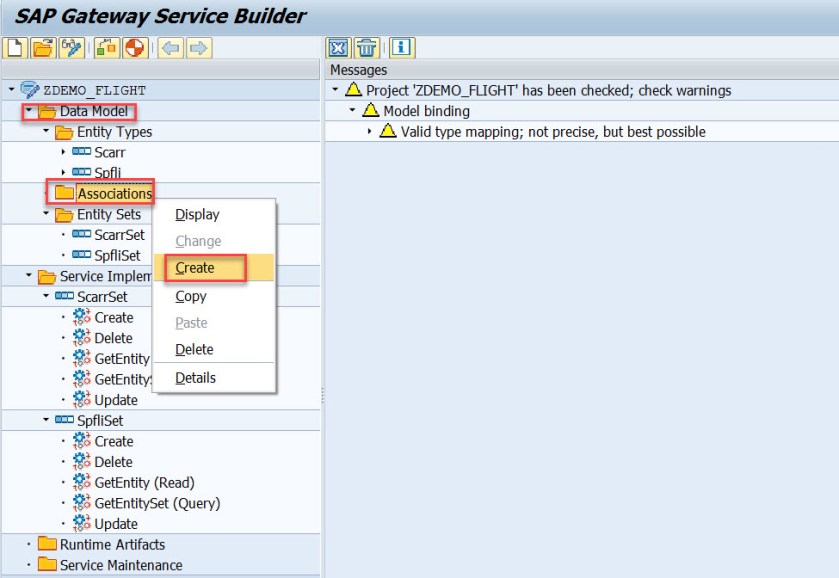Click the Create Project toolbar icon
This screenshot has width=839, height=578.
pos(15,48)
